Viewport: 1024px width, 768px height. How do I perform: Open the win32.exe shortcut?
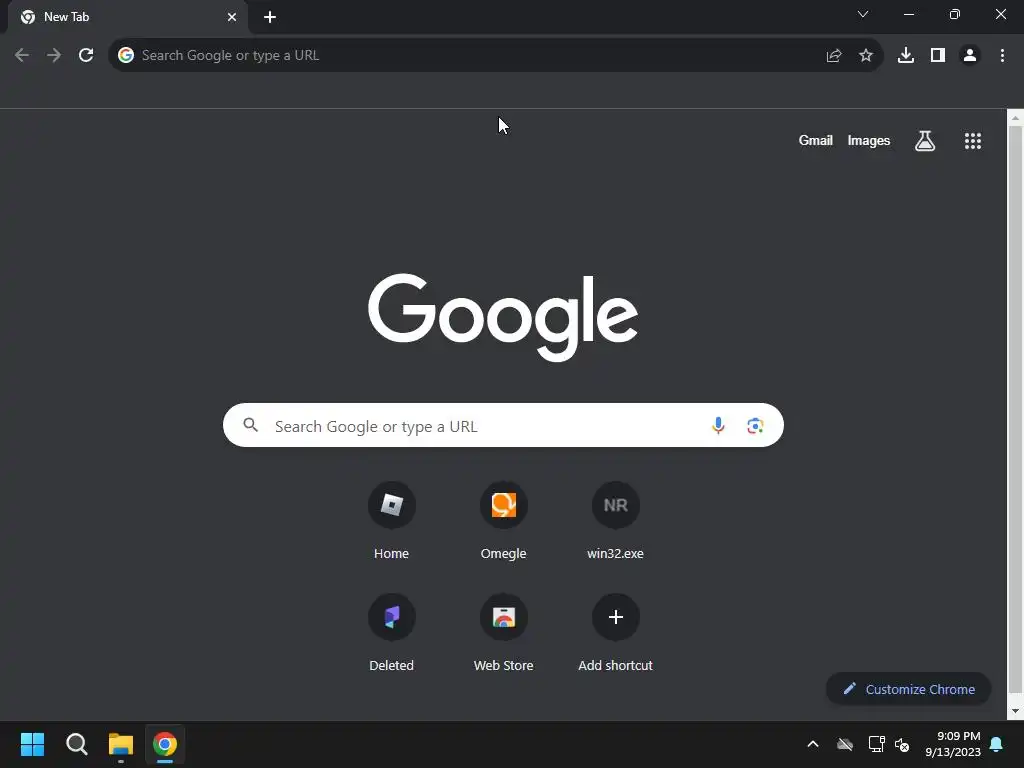coord(615,520)
